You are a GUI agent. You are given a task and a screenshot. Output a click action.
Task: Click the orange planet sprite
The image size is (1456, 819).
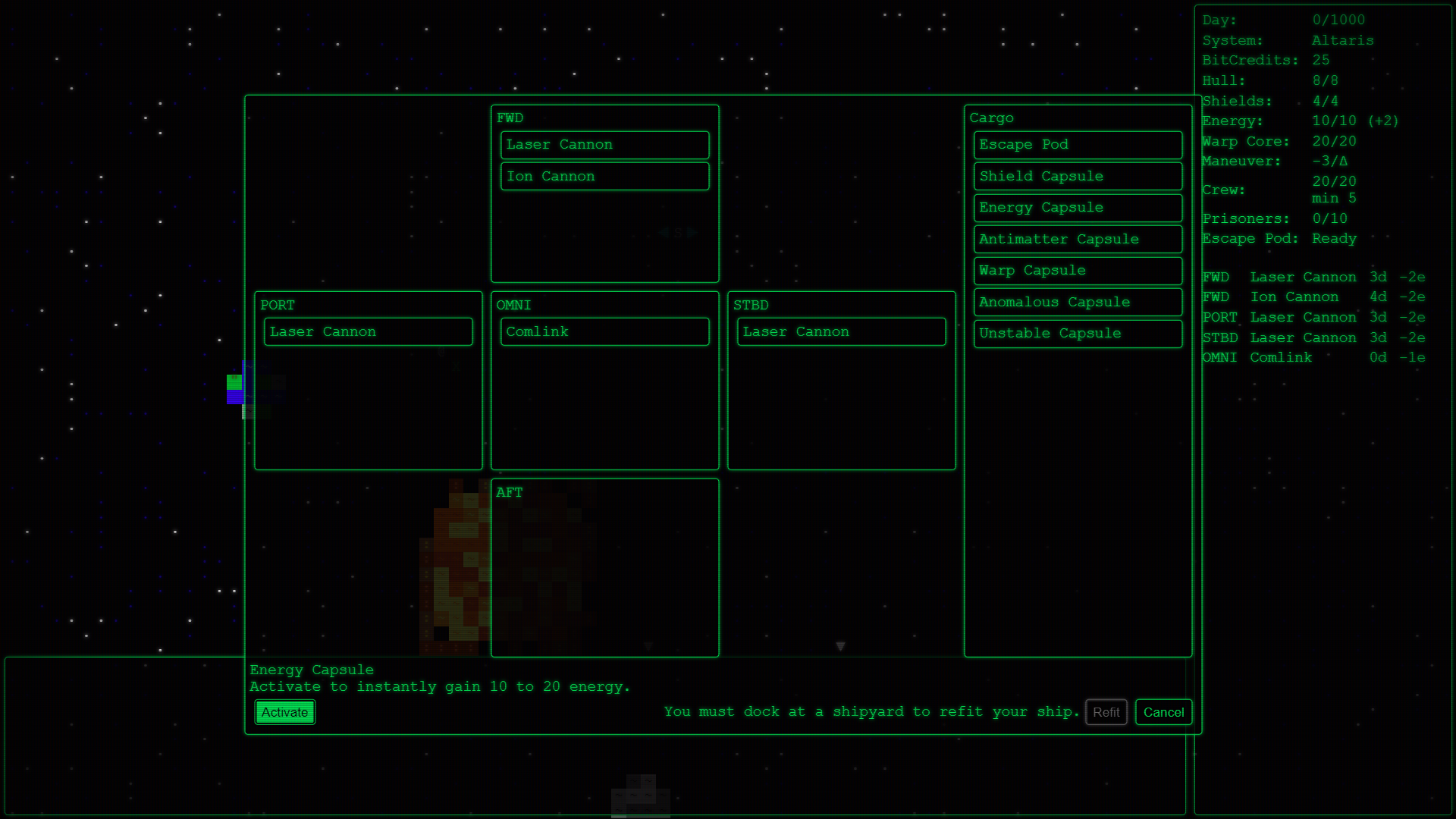pyautogui.click(x=453, y=569)
